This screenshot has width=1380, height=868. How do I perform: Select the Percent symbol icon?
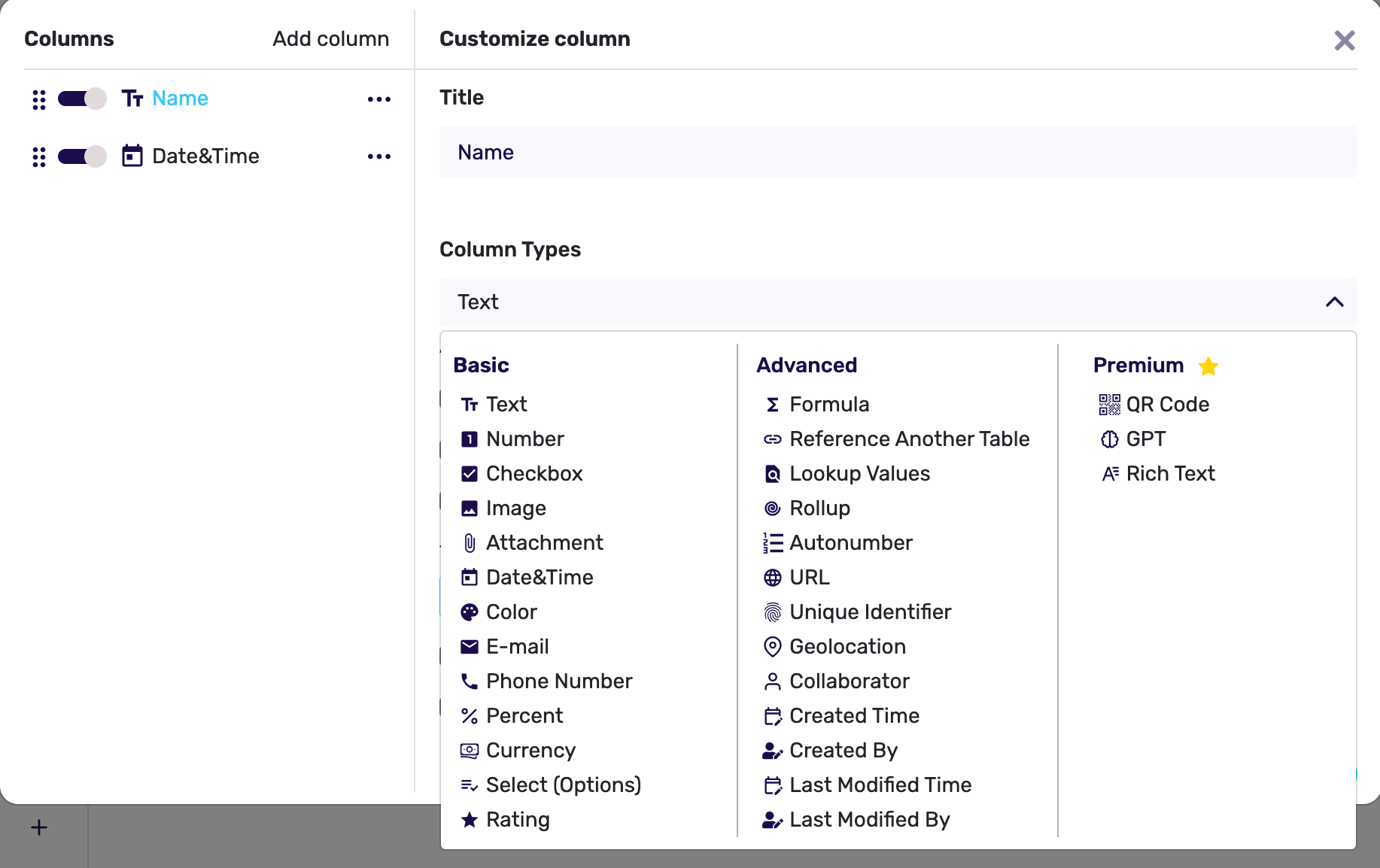click(470, 716)
